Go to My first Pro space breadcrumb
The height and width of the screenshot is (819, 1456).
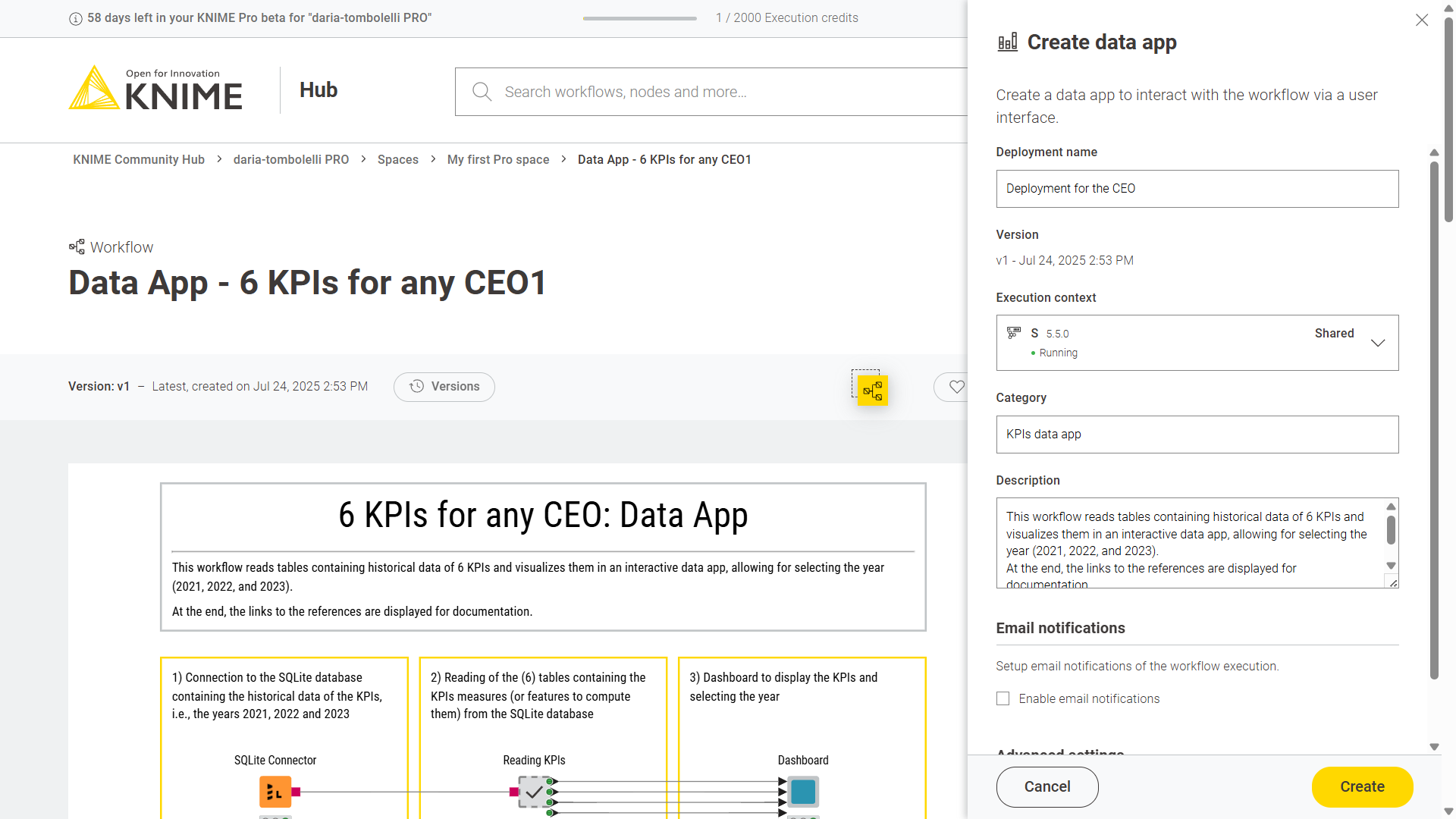click(x=497, y=159)
